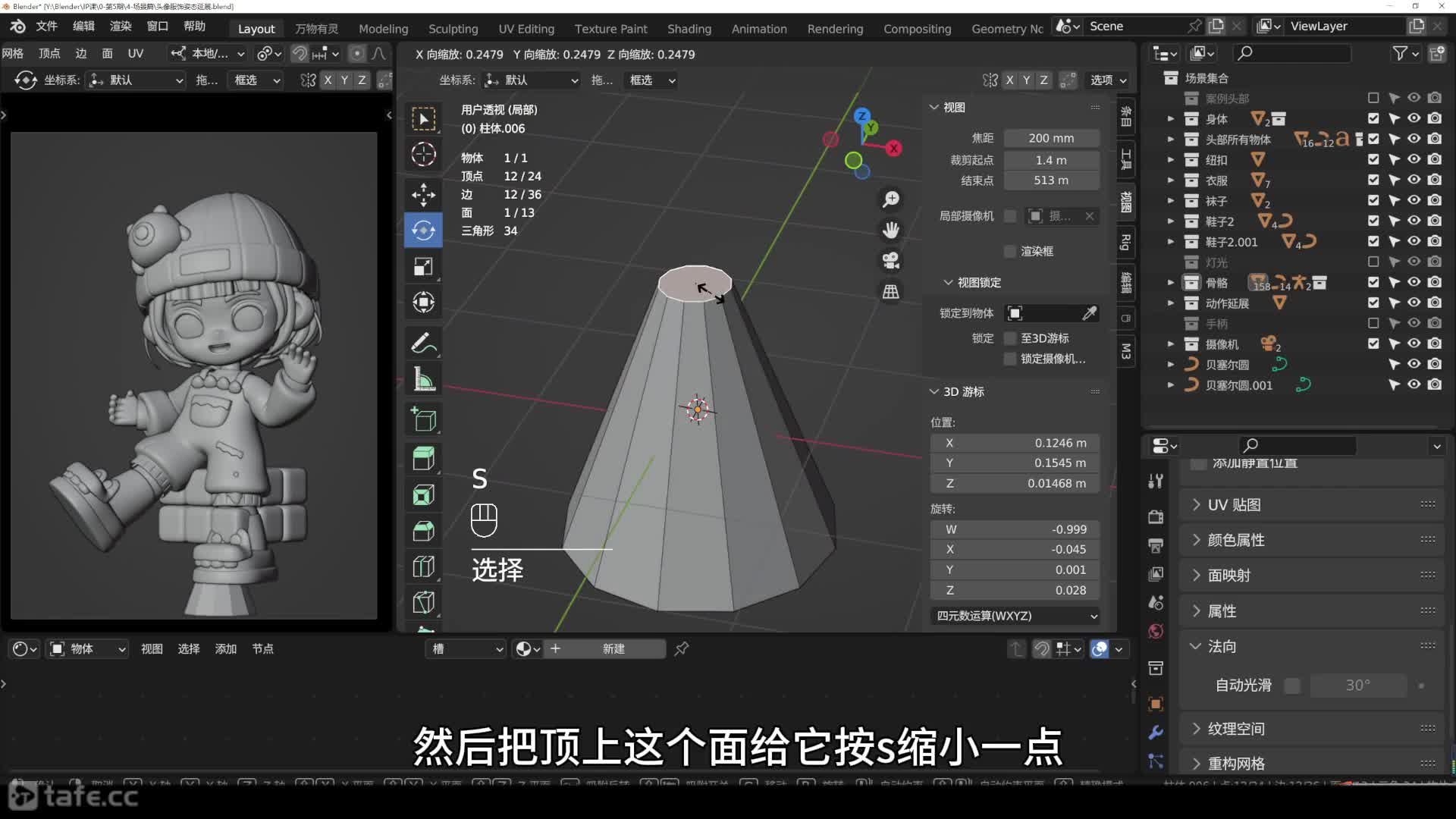The image size is (1456, 819).
Task: Switch to the UV Editing workspace tab
Action: tap(526, 29)
